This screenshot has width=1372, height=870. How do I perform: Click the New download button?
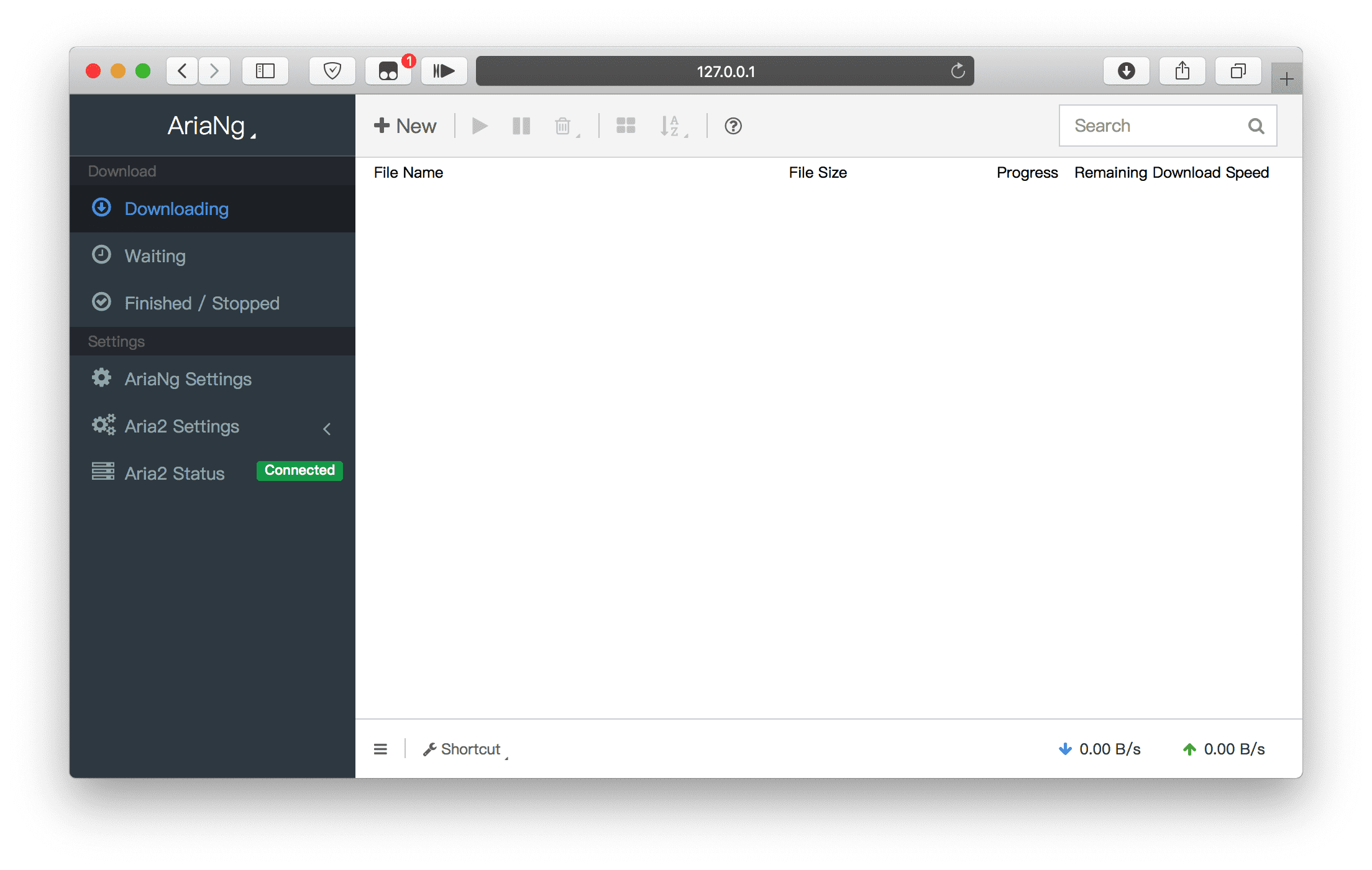[405, 126]
